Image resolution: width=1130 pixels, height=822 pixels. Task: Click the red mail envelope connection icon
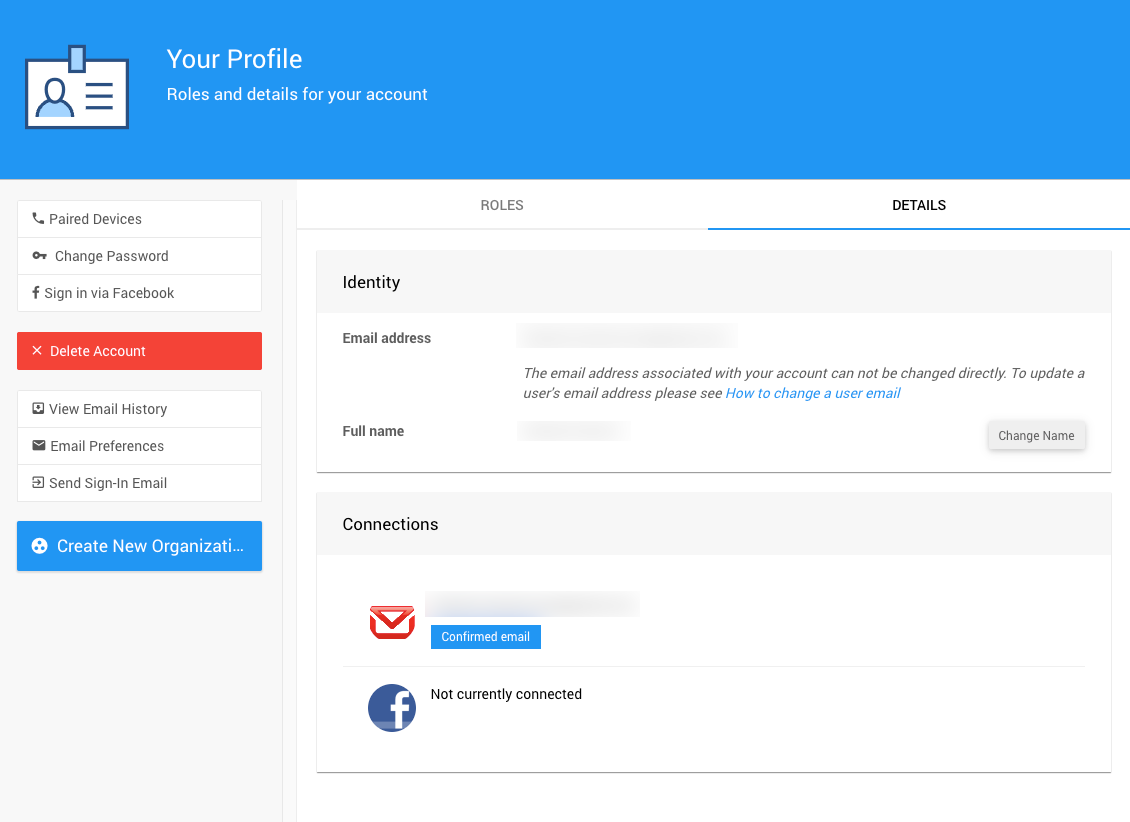[392, 622]
